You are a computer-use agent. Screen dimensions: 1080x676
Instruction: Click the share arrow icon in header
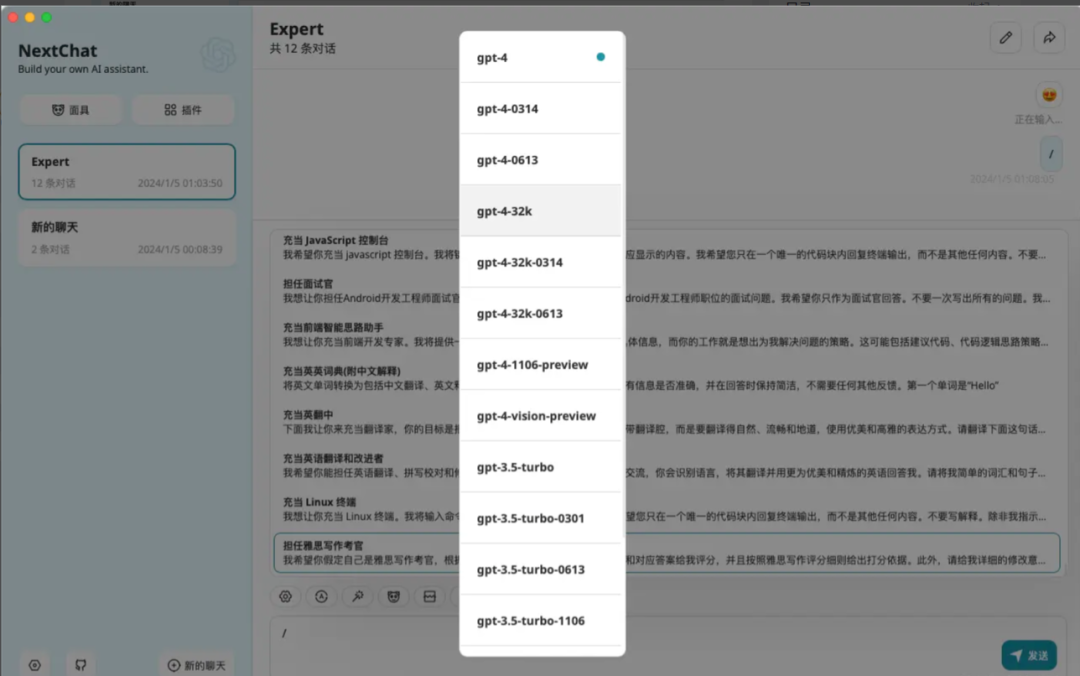point(1049,38)
